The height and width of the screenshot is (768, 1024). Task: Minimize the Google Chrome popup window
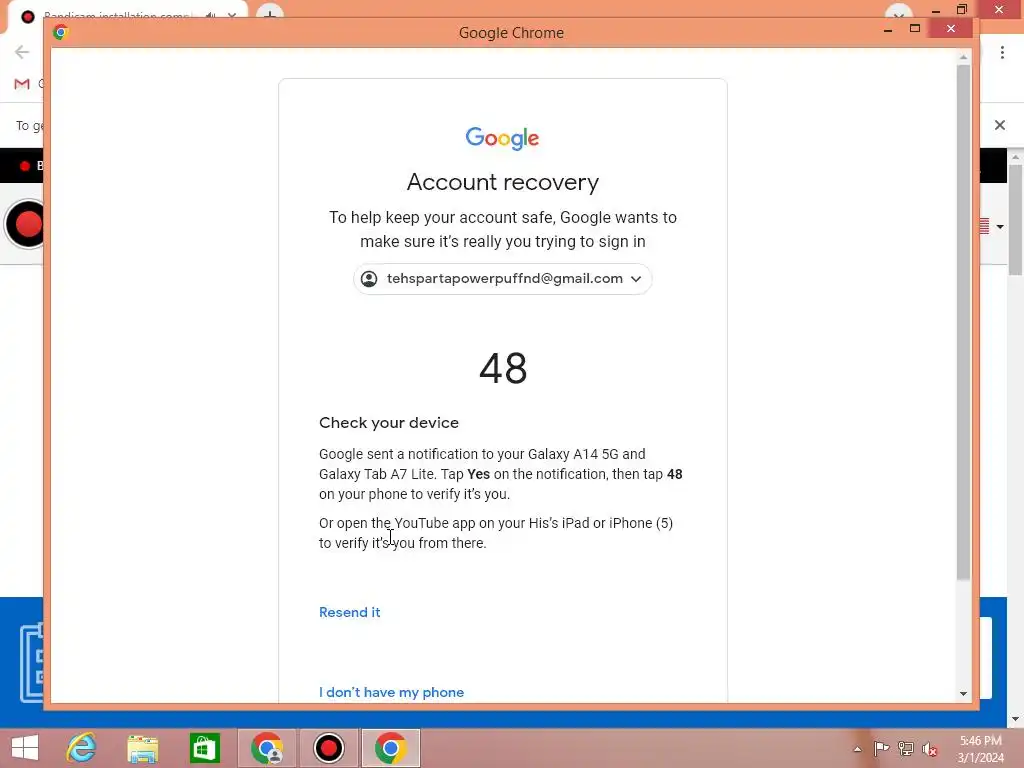(888, 29)
